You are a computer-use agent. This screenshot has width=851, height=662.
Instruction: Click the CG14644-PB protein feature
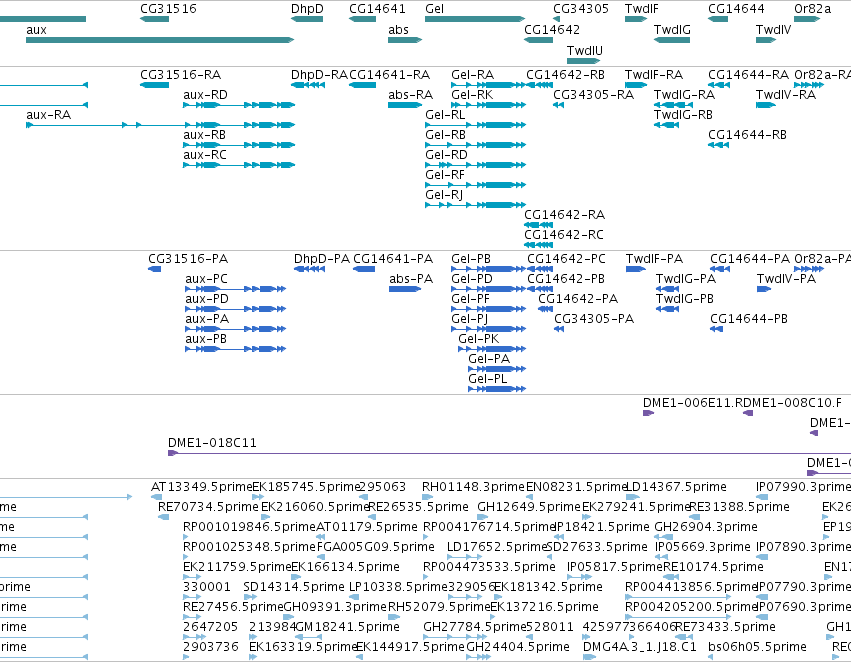point(716,329)
